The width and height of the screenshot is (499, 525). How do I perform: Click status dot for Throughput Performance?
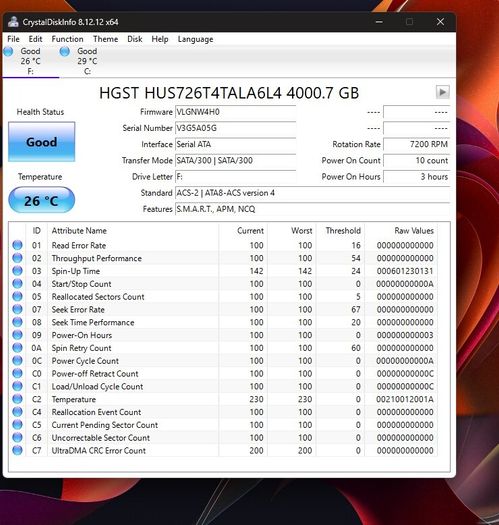pyautogui.click(x=17, y=258)
